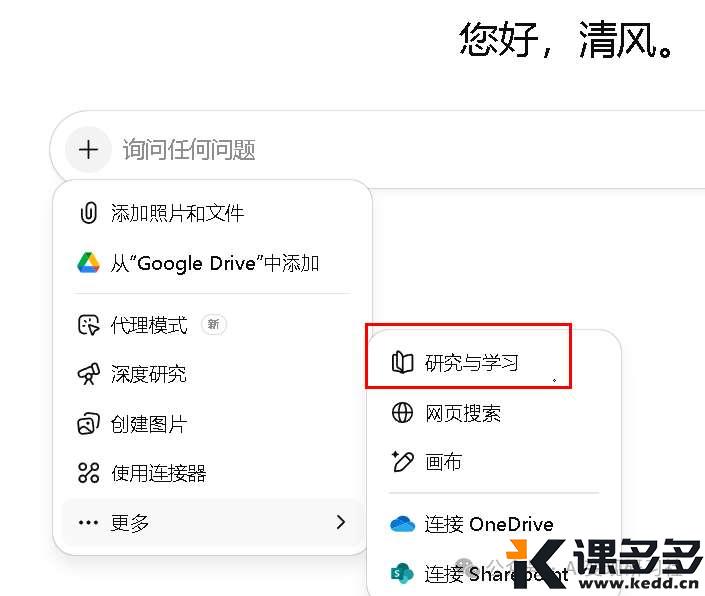Image resolution: width=705 pixels, height=596 pixels.
Task: Select 添加照片和文件 from the menu
Action: (177, 213)
